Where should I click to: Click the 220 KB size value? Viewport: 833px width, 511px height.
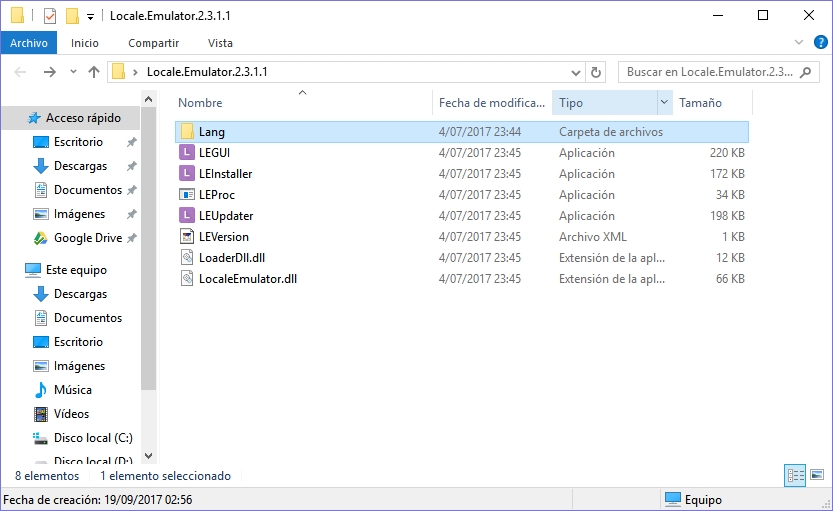click(x=727, y=152)
